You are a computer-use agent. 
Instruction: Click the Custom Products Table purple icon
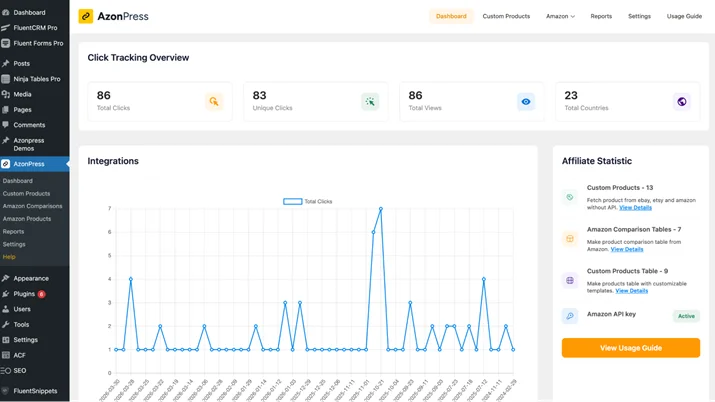570,280
